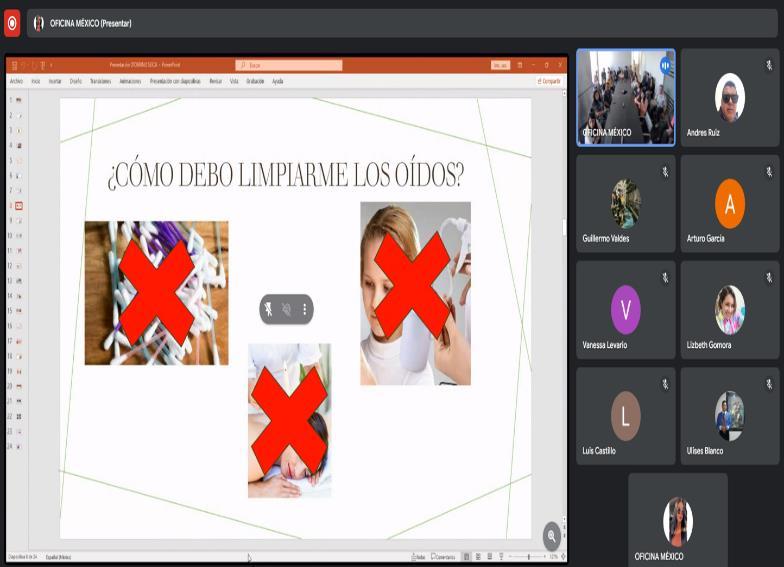Click the zoom magnifier button over the slide
Image resolution: width=784 pixels, height=567 pixels.
point(552,536)
